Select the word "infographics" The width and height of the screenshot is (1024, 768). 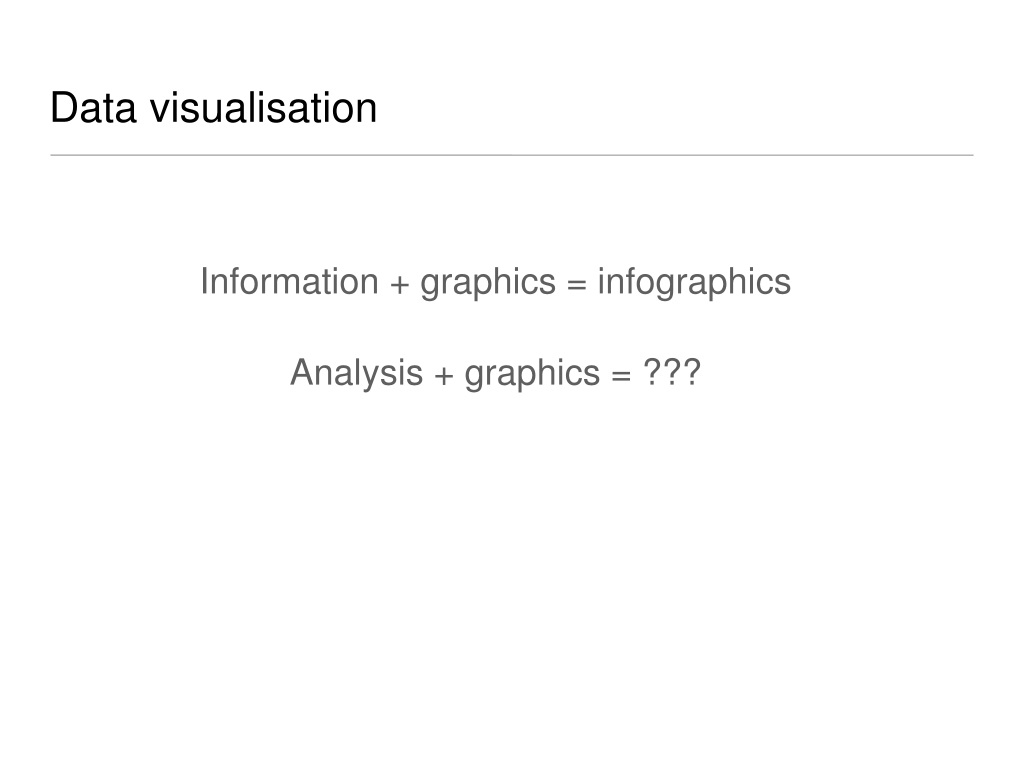click(694, 283)
